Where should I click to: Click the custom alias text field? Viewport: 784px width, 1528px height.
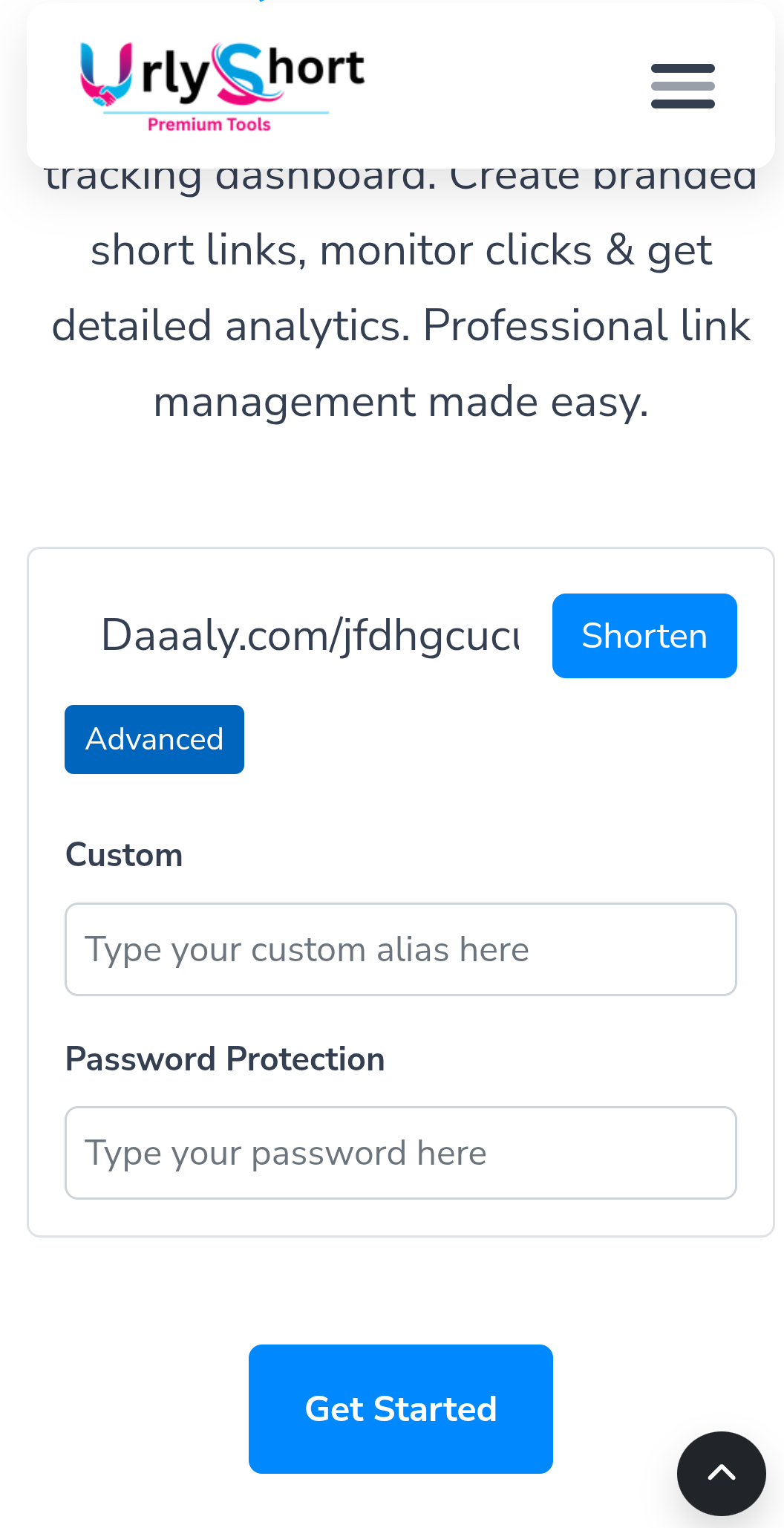click(400, 949)
